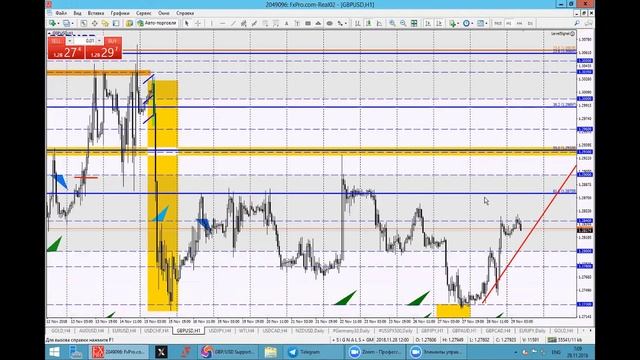Increase volume with right dropdown arrow

tap(100, 41)
